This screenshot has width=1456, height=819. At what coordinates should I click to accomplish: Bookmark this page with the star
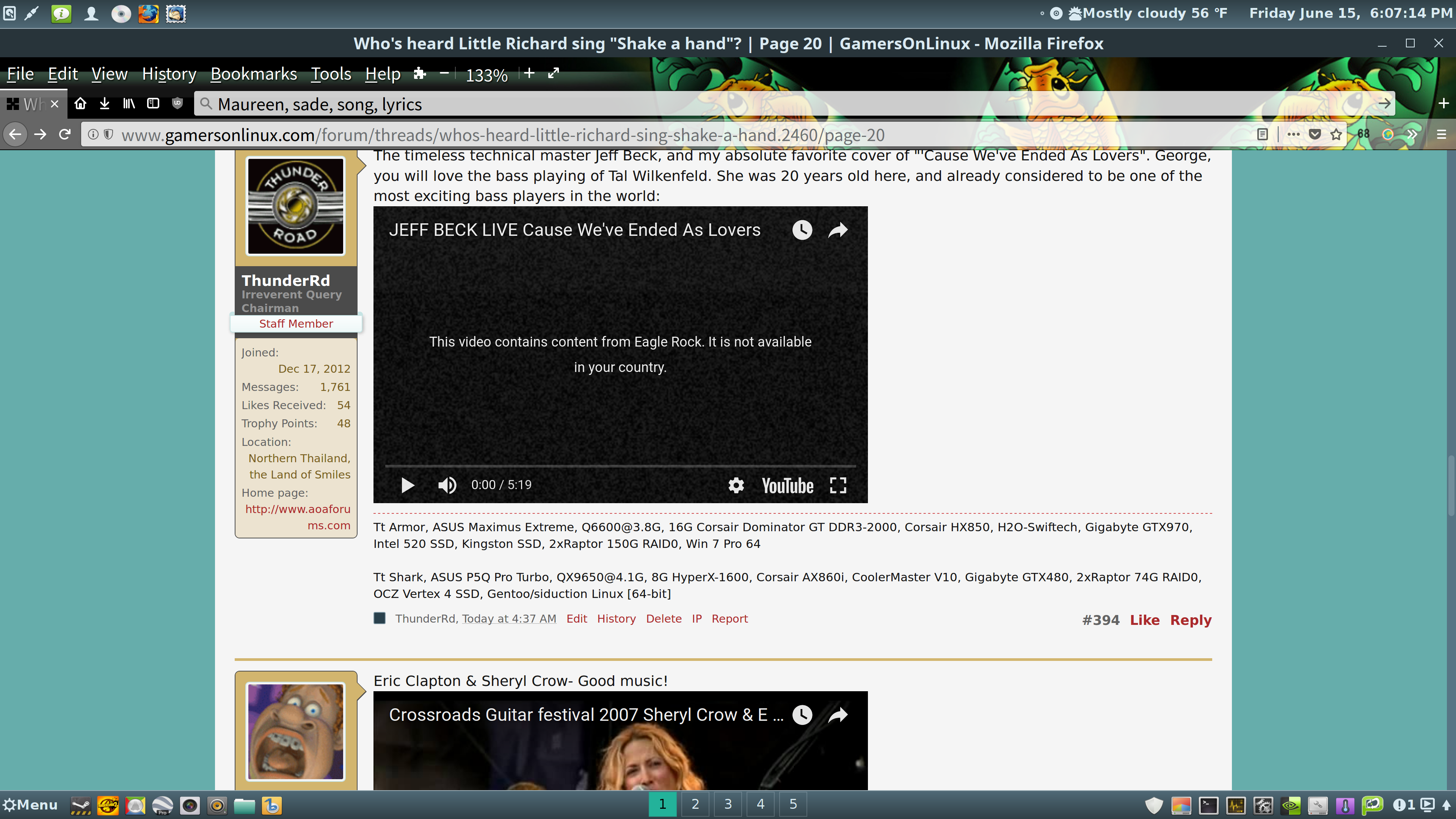tap(1336, 135)
